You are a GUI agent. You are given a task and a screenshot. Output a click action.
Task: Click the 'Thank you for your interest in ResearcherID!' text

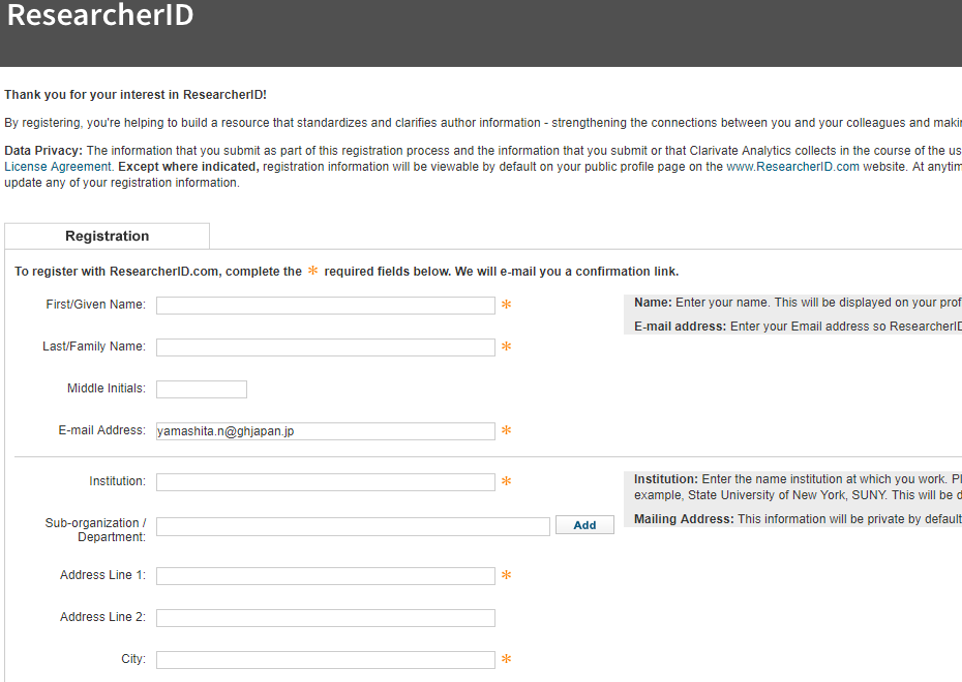136,95
